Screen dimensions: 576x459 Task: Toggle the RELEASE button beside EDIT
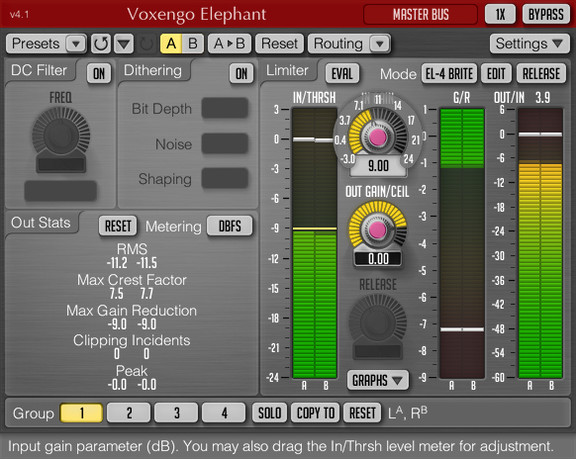pos(541,74)
